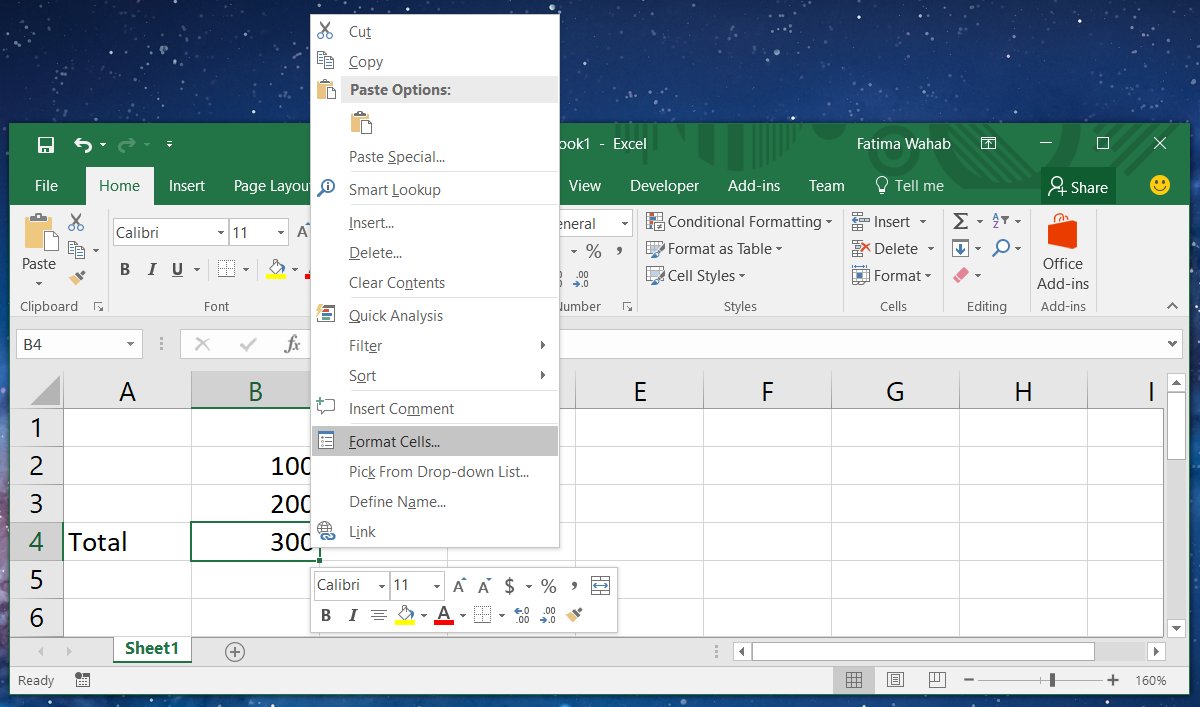
Task: Click the AutoSum sigma icon
Action: tap(959, 221)
